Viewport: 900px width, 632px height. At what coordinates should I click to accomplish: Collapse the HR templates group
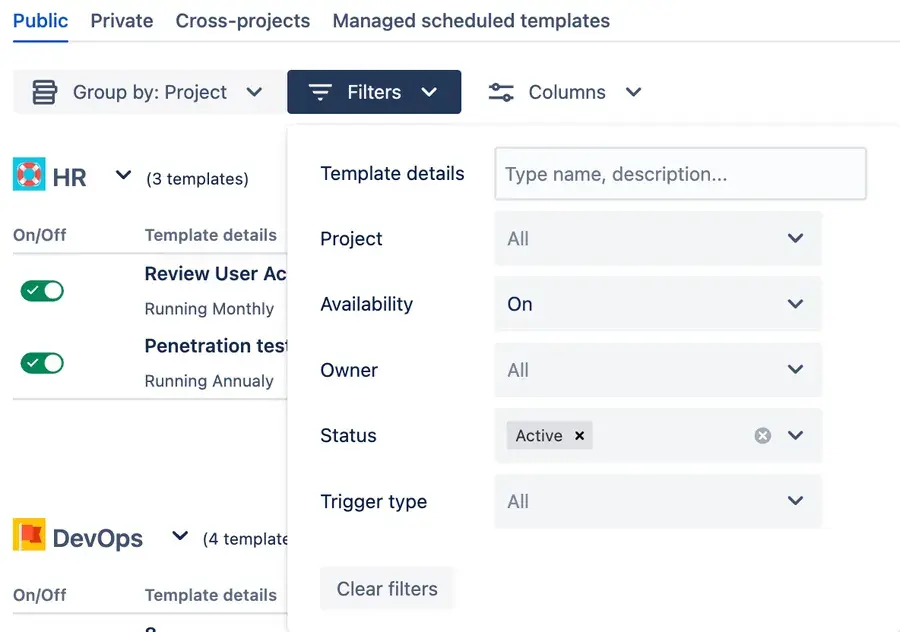(x=122, y=174)
